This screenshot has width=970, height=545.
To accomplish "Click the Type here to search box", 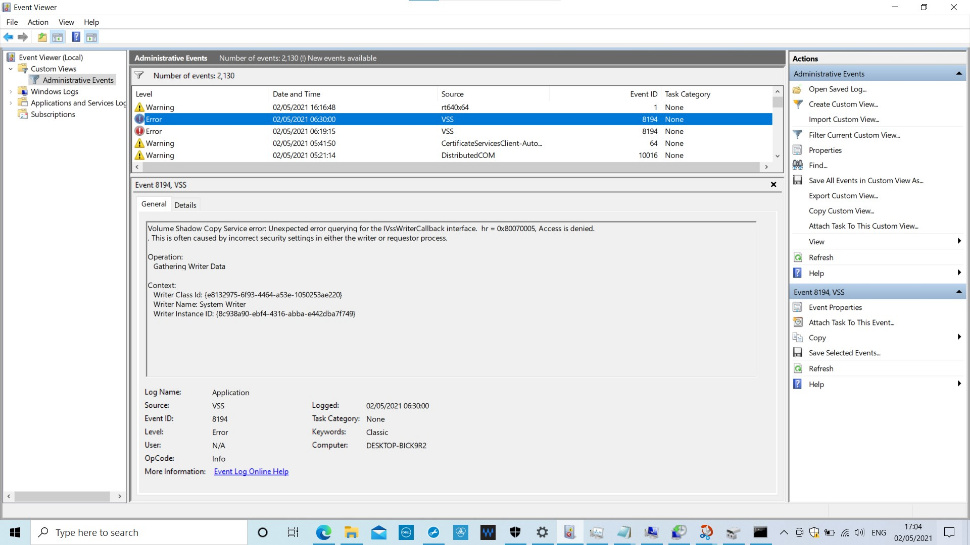I will coord(139,532).
